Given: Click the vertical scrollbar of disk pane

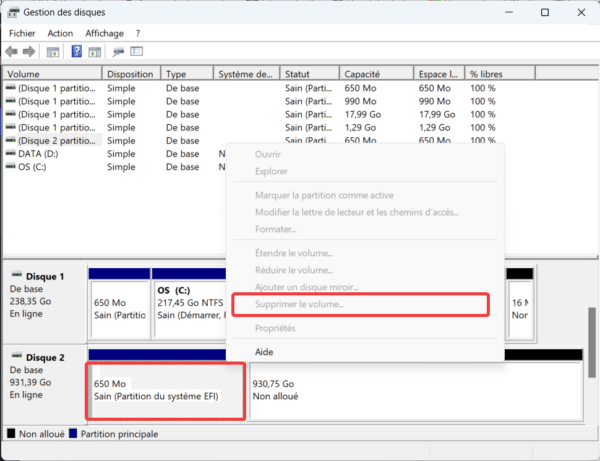Looking at the screenshot, I should click(592, 340).
